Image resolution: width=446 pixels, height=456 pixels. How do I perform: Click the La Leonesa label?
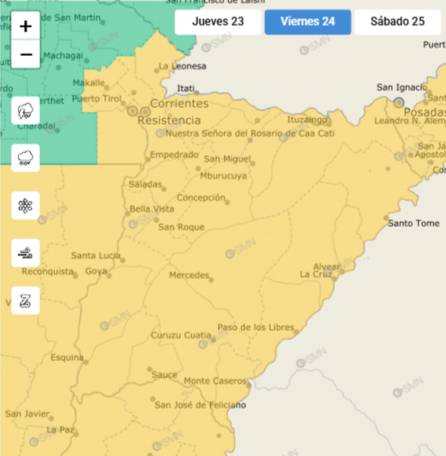click(182, 66)
